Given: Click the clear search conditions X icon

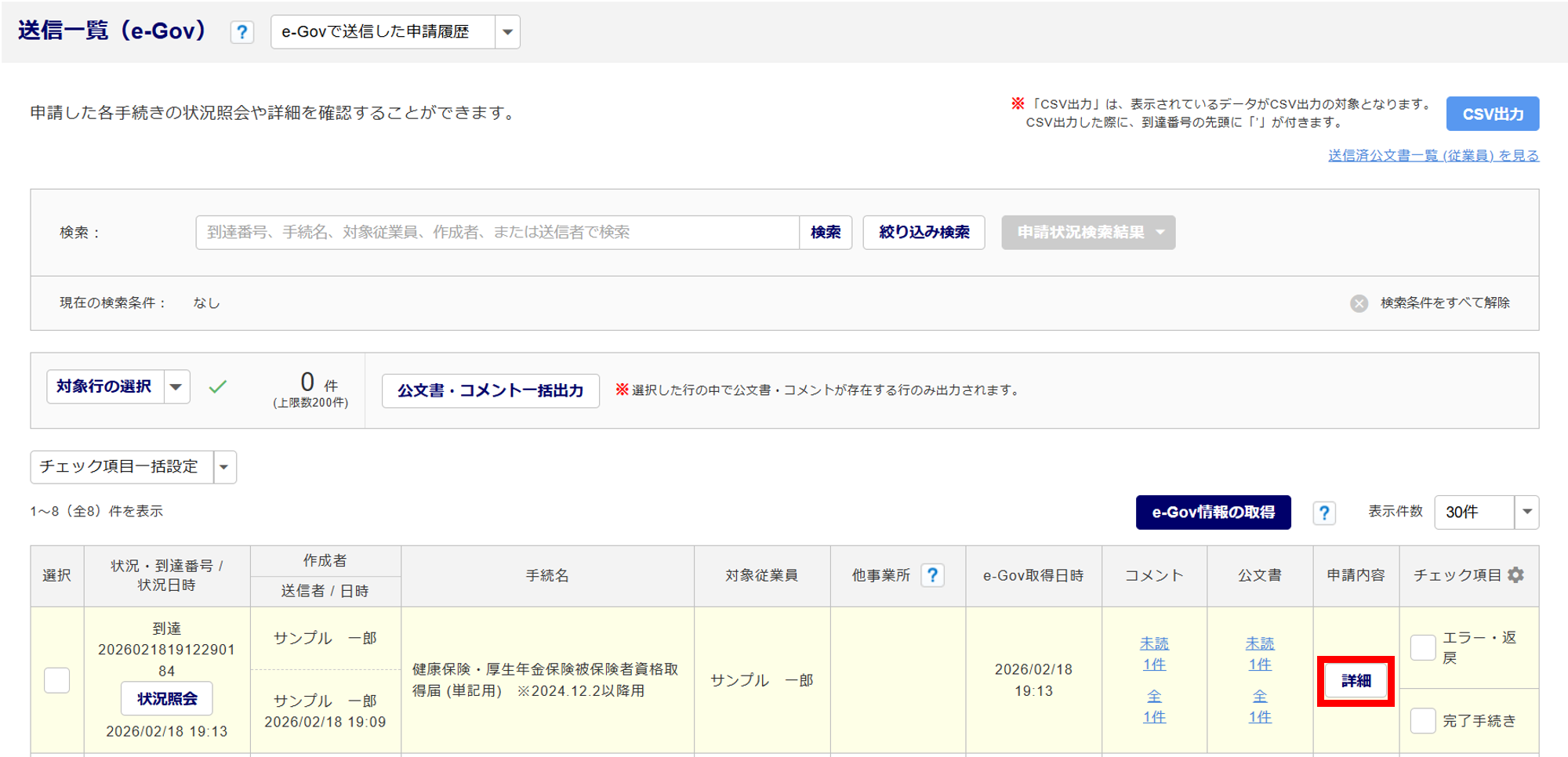Looking at the screenshot, I should (x=1359, y=303).
